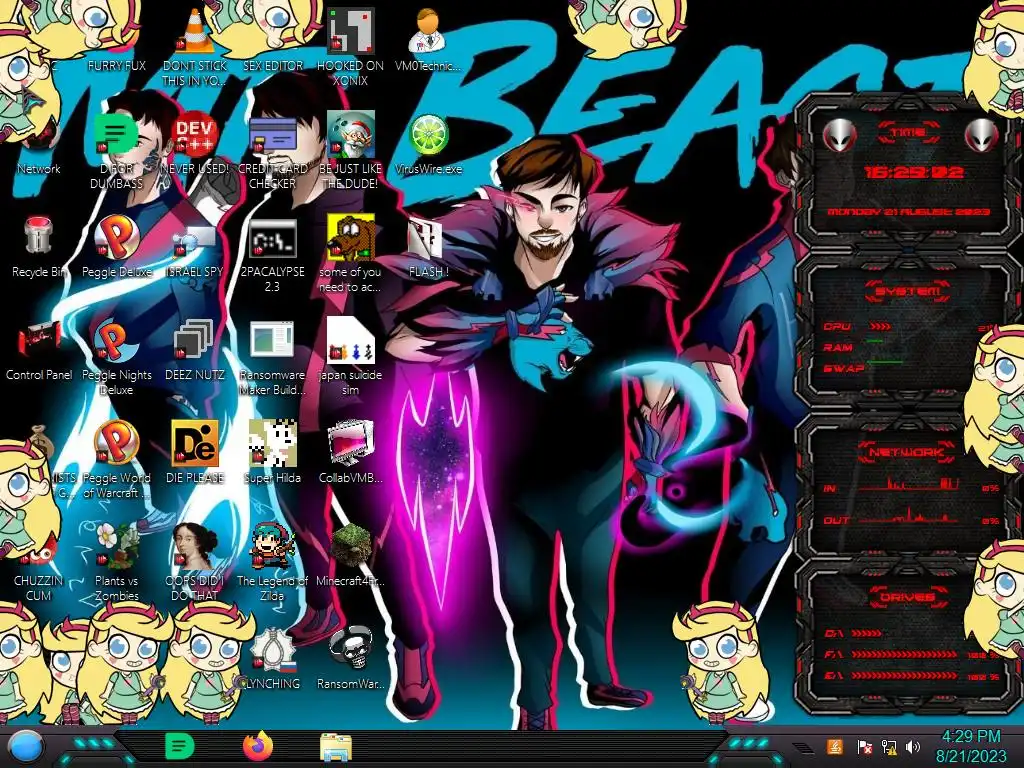Open the Network desktop icon
The image size is (1024, 768).
point(39,137)
